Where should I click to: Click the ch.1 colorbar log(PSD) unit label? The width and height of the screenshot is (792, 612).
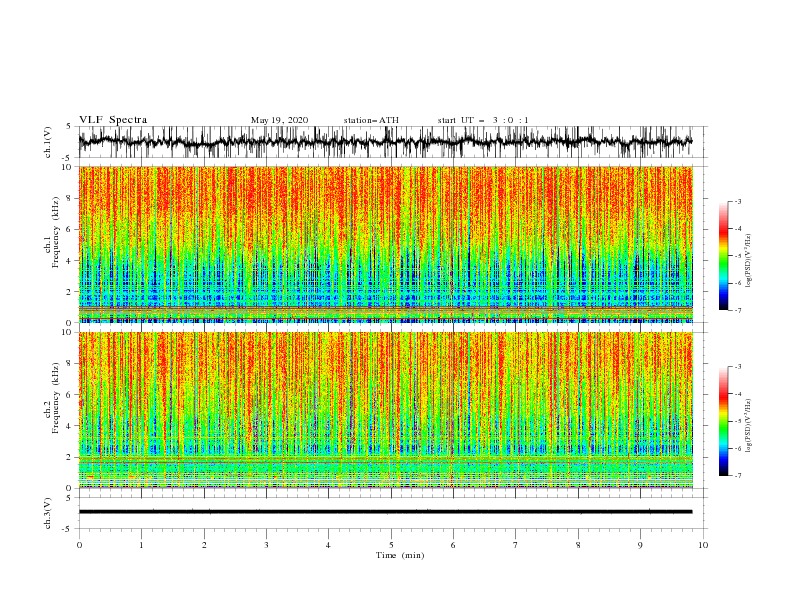pos(748,261)
